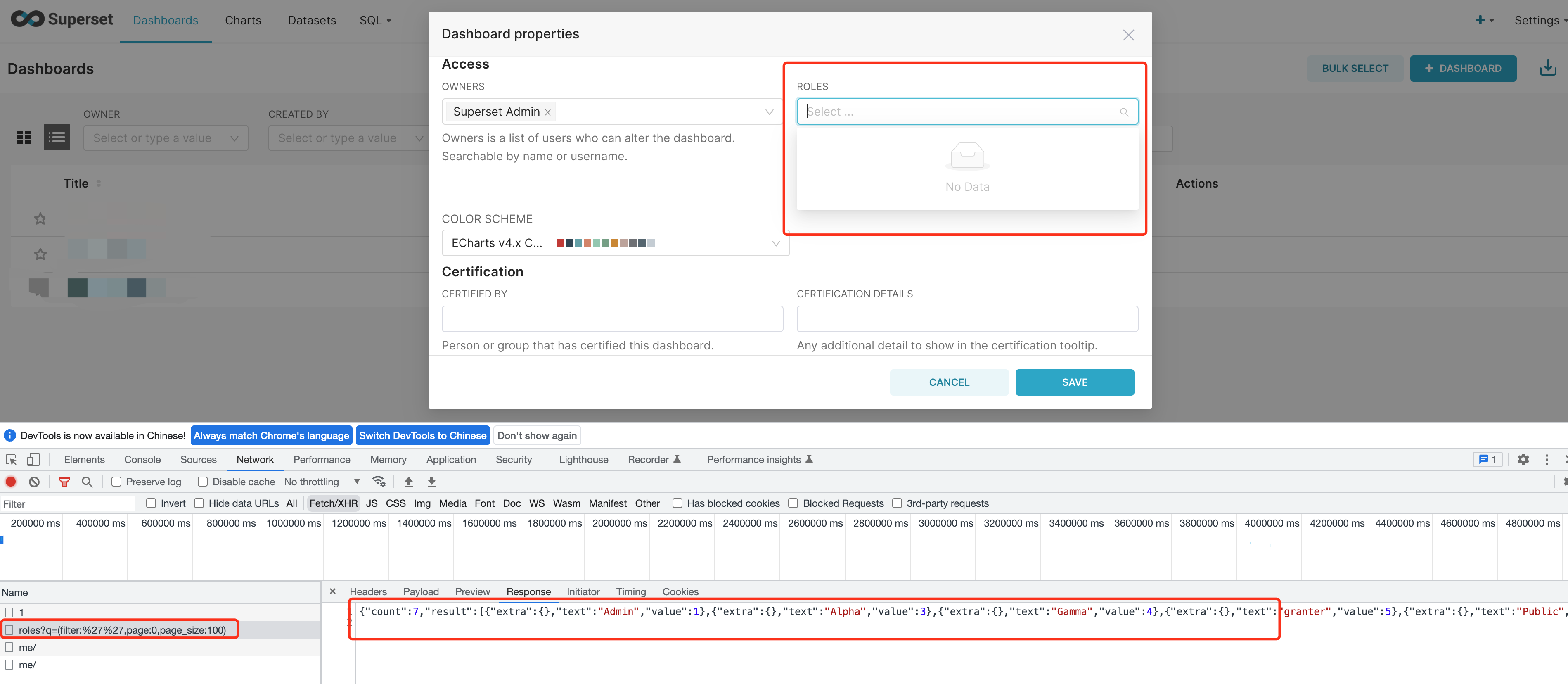Enable the Preserve log checkbox

coord(116,481)
